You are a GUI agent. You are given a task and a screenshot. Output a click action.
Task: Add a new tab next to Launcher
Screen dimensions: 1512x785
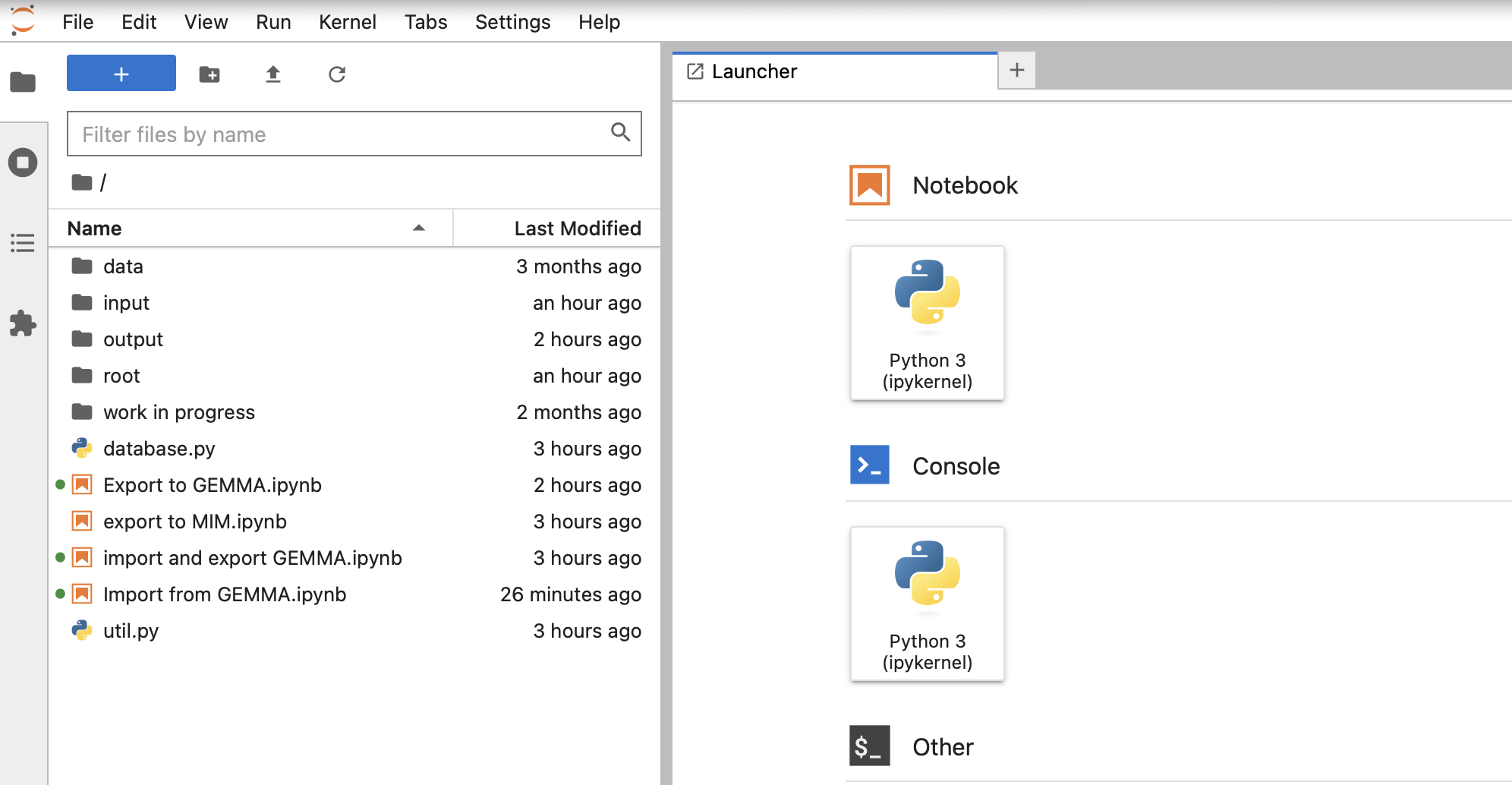pos(1017,71)
